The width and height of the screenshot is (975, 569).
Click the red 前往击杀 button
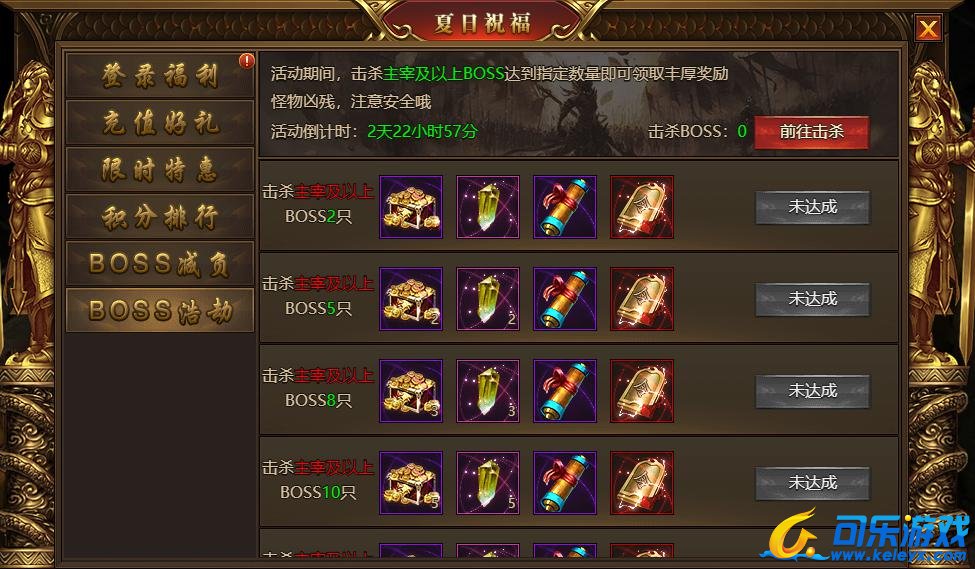[x=811, y=132]
